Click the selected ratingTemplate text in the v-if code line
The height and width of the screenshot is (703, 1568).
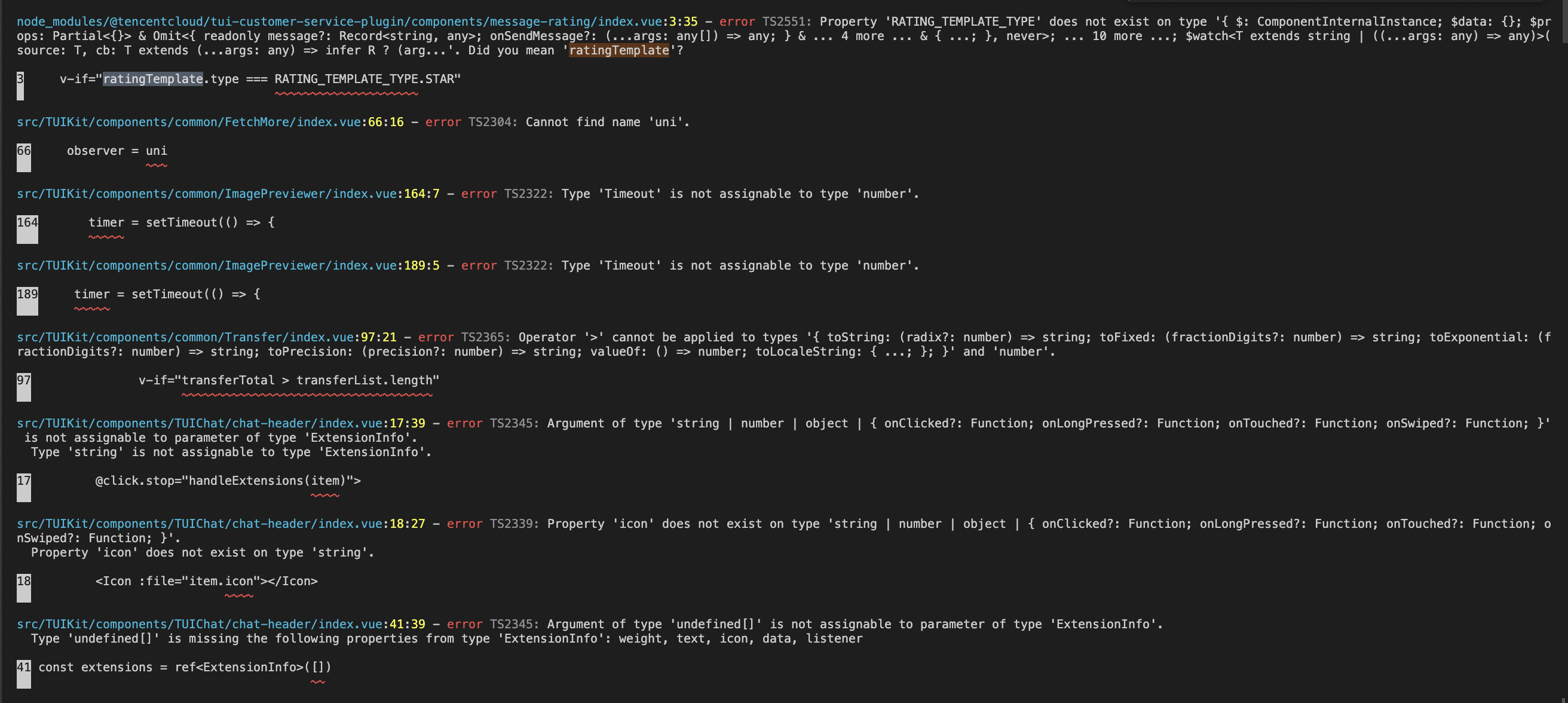pyautogui.click(x=153, y=79)
